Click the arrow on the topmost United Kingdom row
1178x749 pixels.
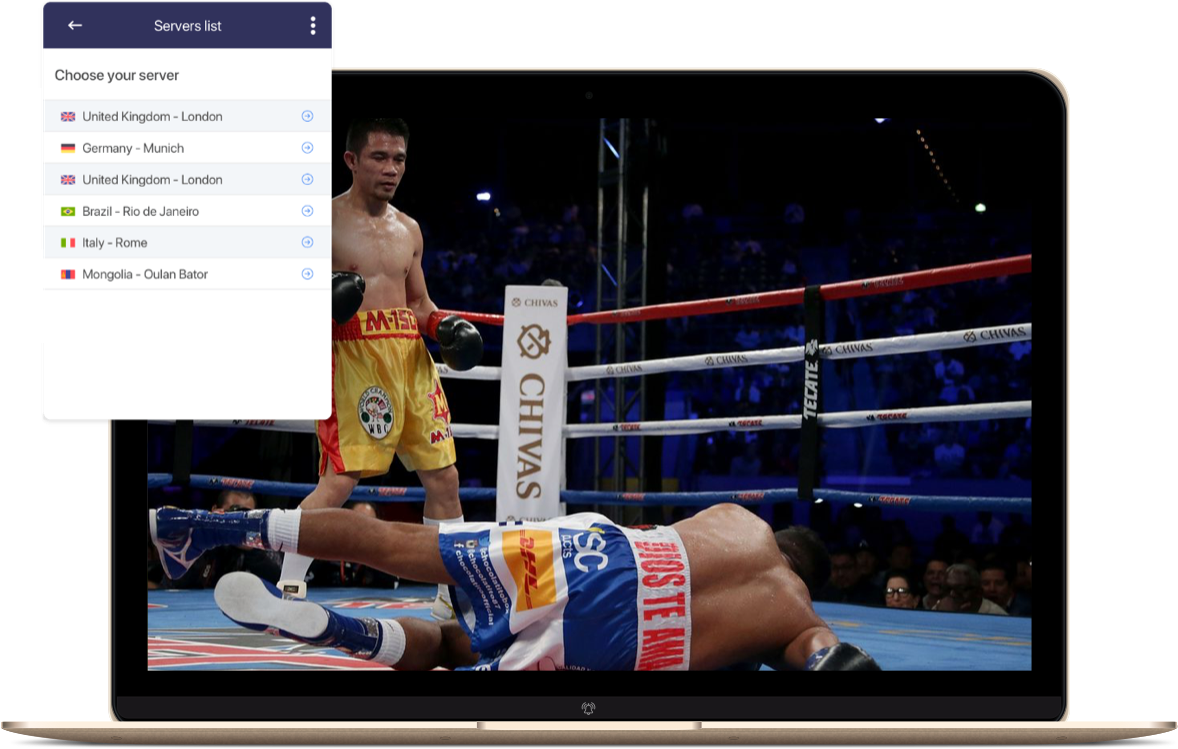click(307, 117)
